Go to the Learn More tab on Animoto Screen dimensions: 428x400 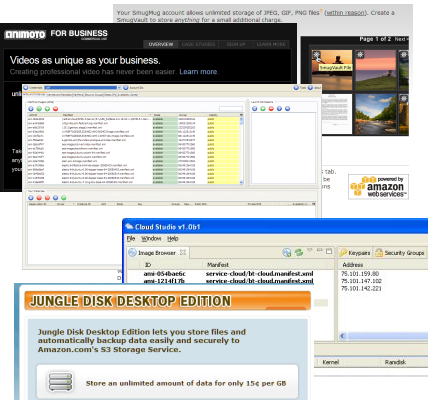pos(271,44)
